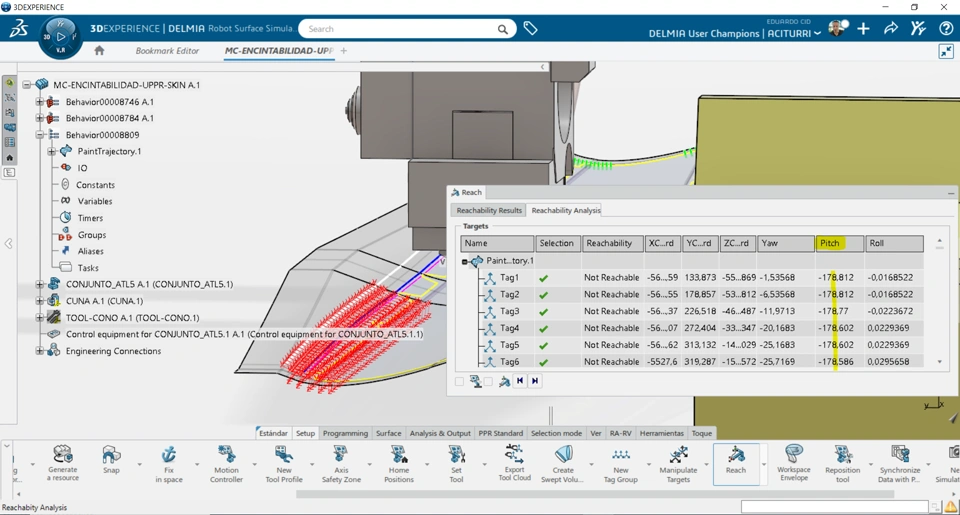The height and width of the screenshot is (515, 960).
Task: Expand the Behavior00008784 A.1 node
Action: pyautogui.click(x=39, y=118)
